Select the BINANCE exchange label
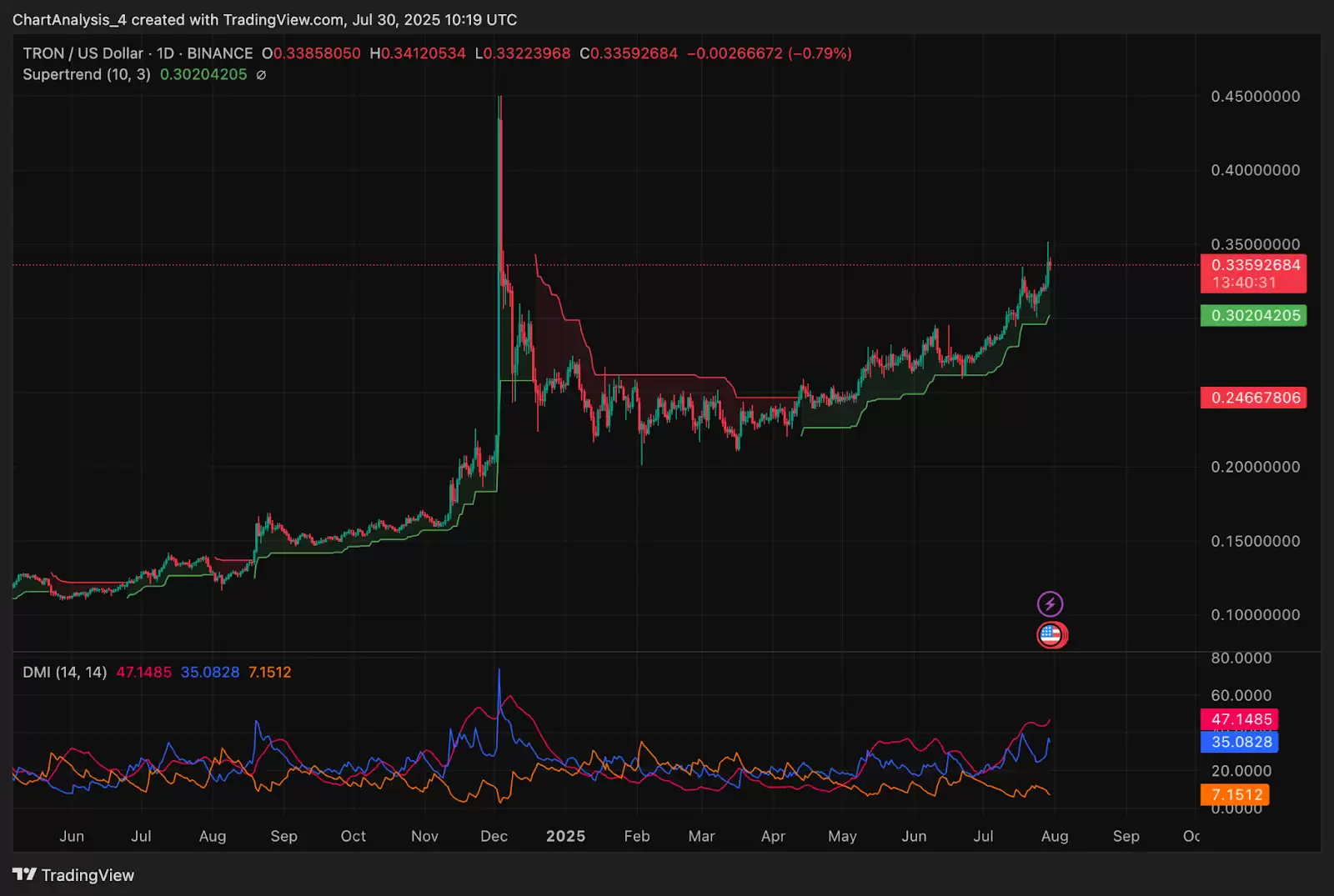1334x896 pixels. [220, 53]
